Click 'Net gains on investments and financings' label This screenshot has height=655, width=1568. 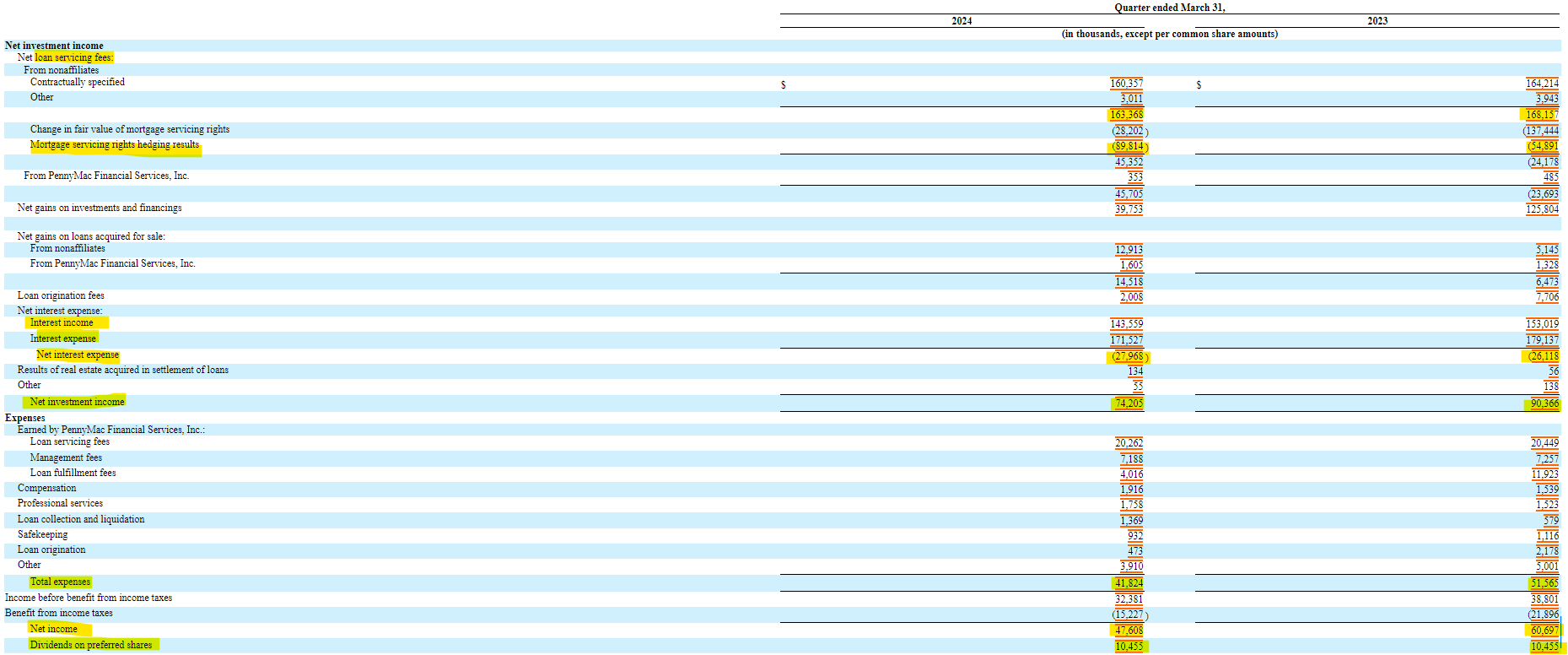pos(100,208)
